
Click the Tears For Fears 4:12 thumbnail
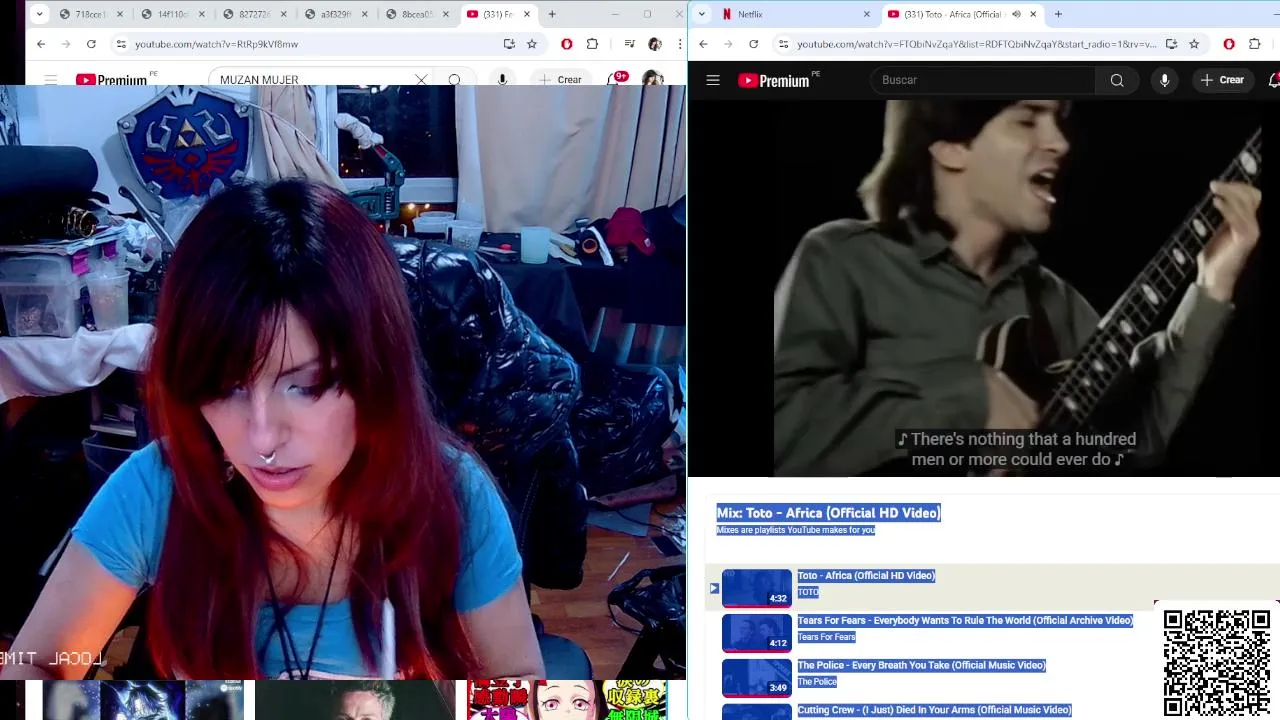pyautogui.click(x=756, y=633)
